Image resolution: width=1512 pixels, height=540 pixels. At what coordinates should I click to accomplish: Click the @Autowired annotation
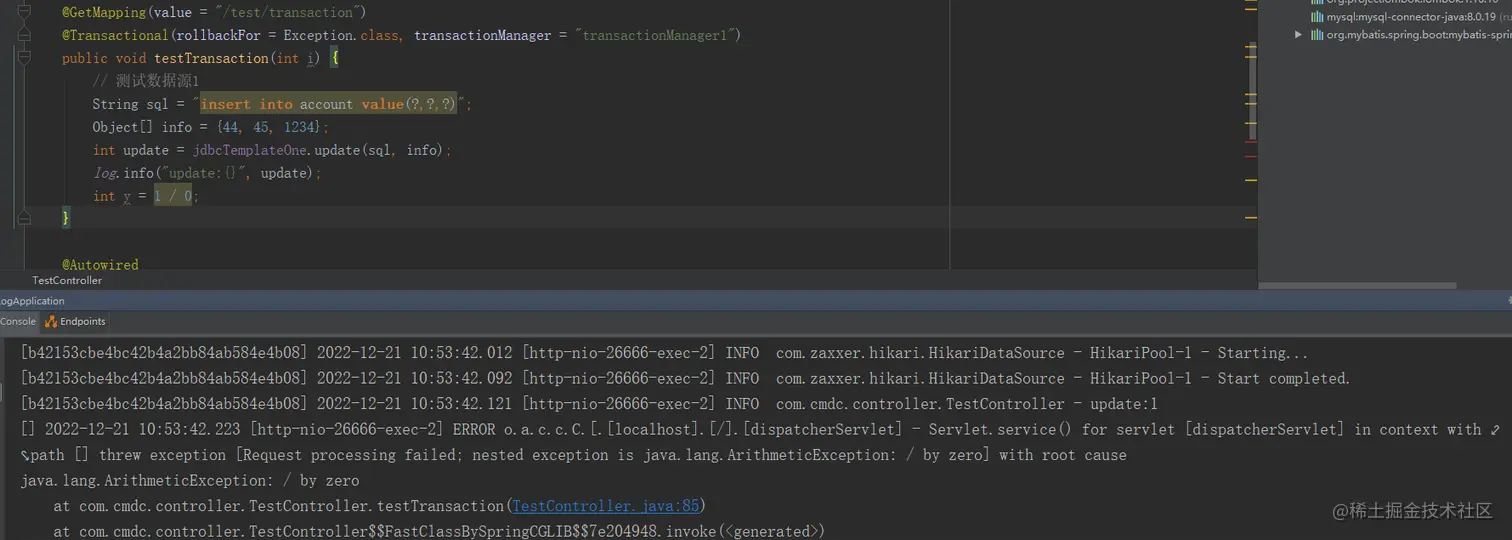tap(100, 265)
